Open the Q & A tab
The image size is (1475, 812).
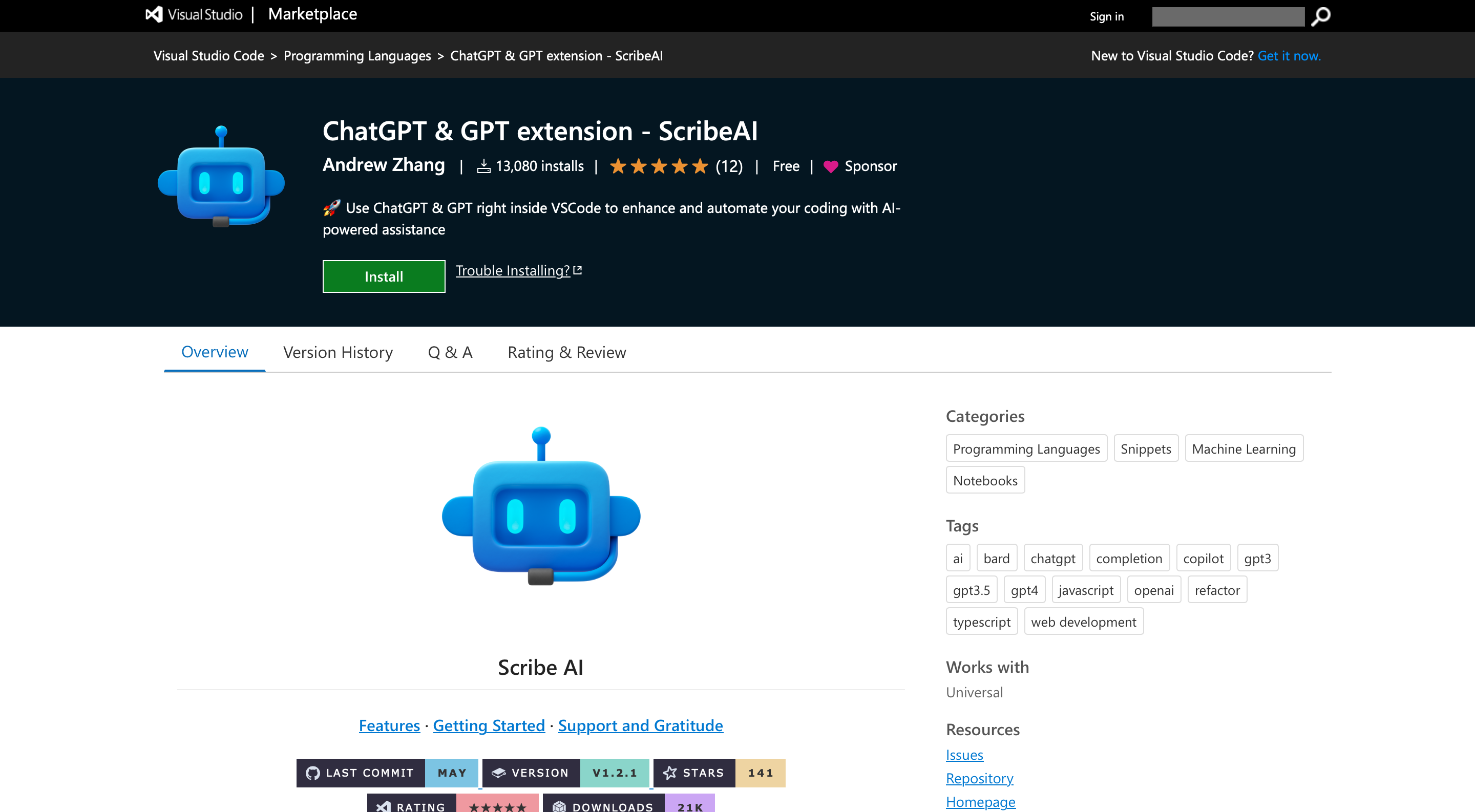point(450,352)
